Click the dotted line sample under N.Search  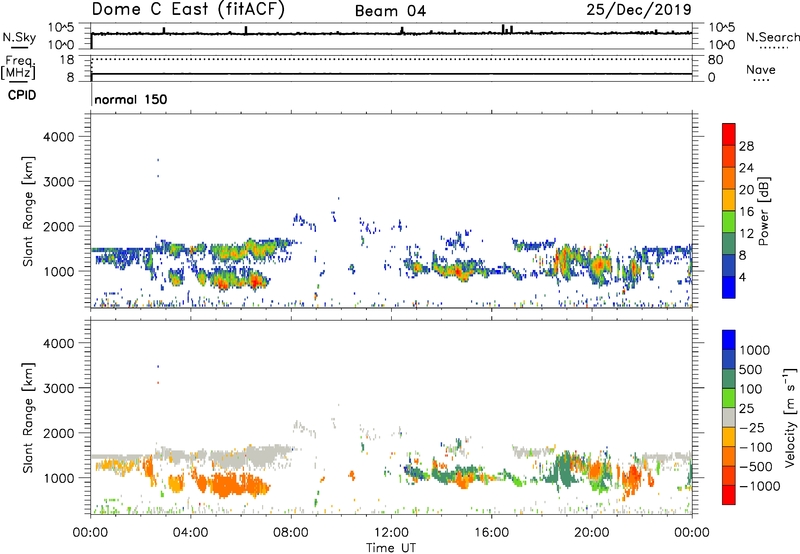coord(773,48)
